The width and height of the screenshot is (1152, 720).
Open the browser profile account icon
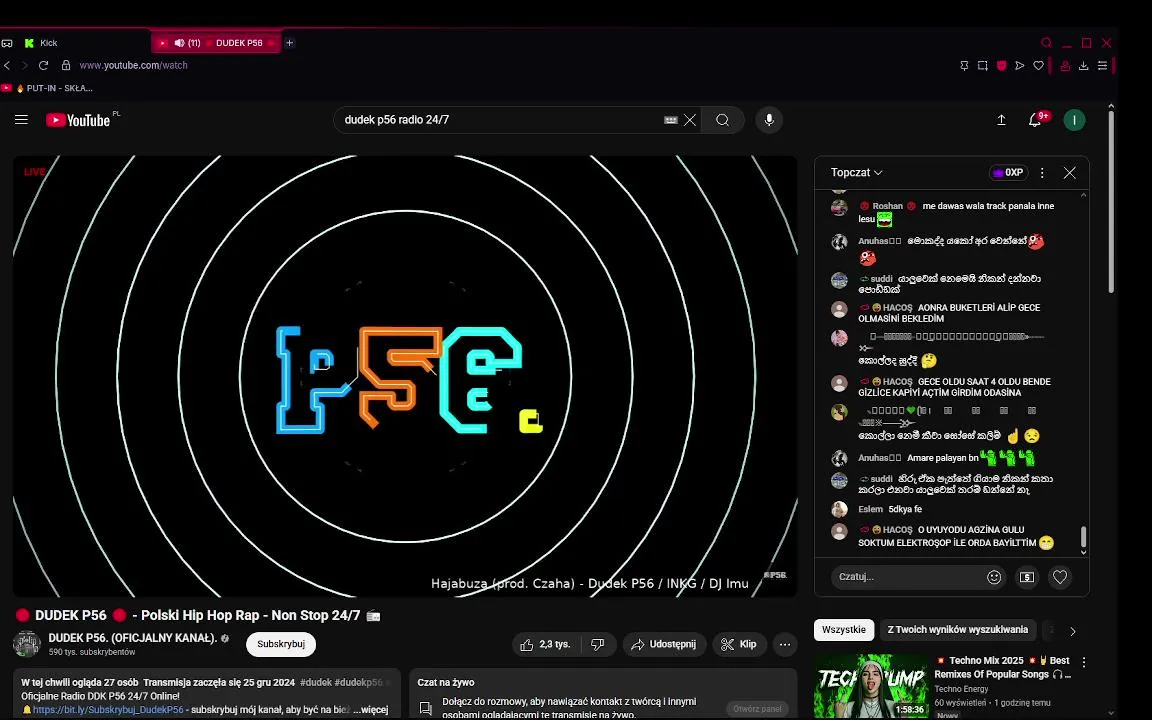click(x=1065, y=65)
